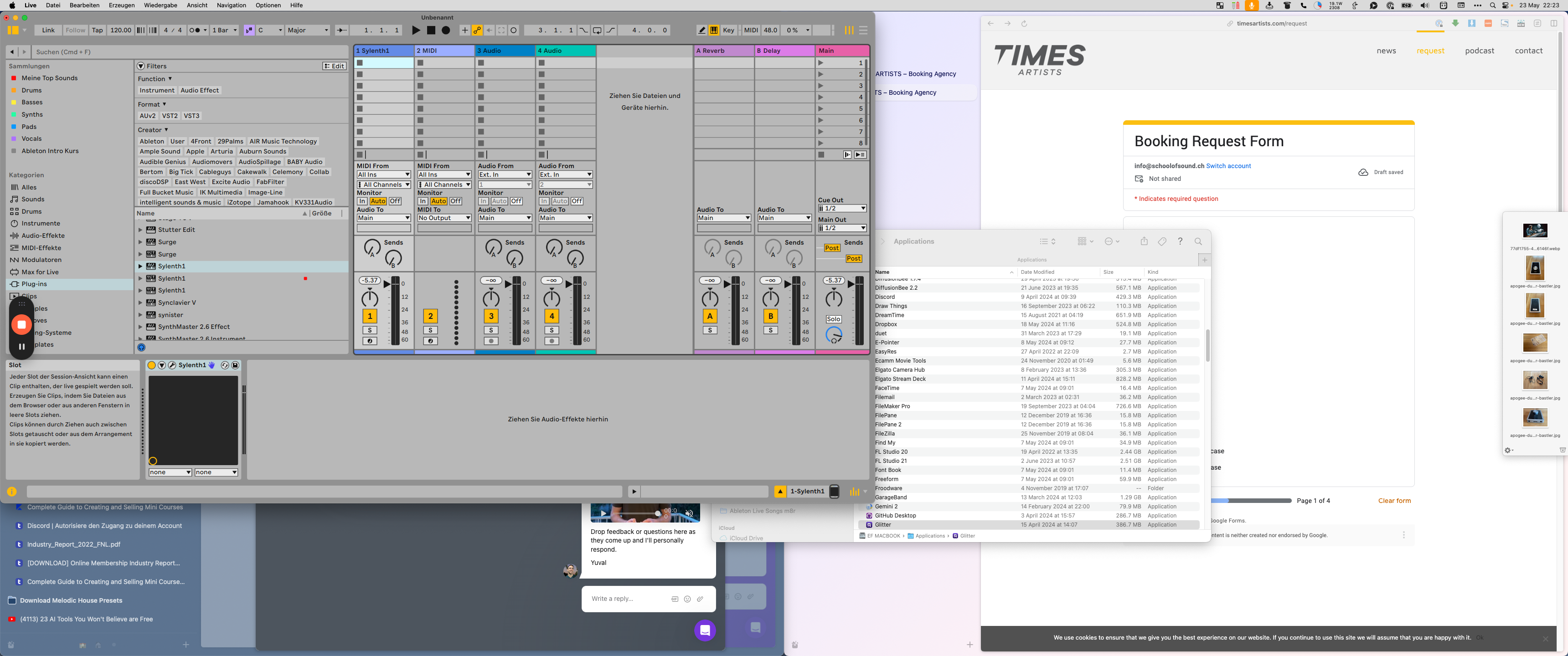Image resolution: width=1568 pixels, height=656 pixels.
Task: Launch scene 3 in the Main track
Action: (x=820, y=86)
